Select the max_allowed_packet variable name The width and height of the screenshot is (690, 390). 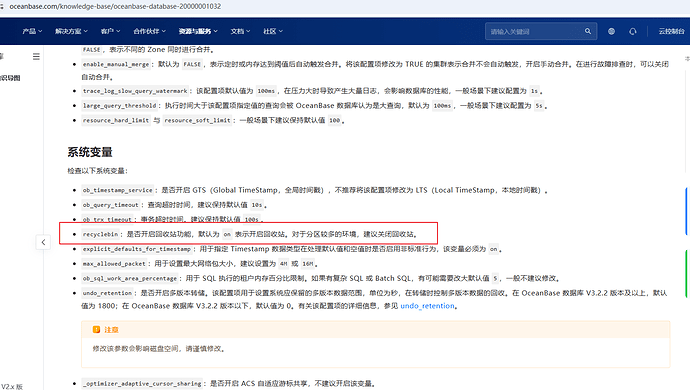click(114, 264)
